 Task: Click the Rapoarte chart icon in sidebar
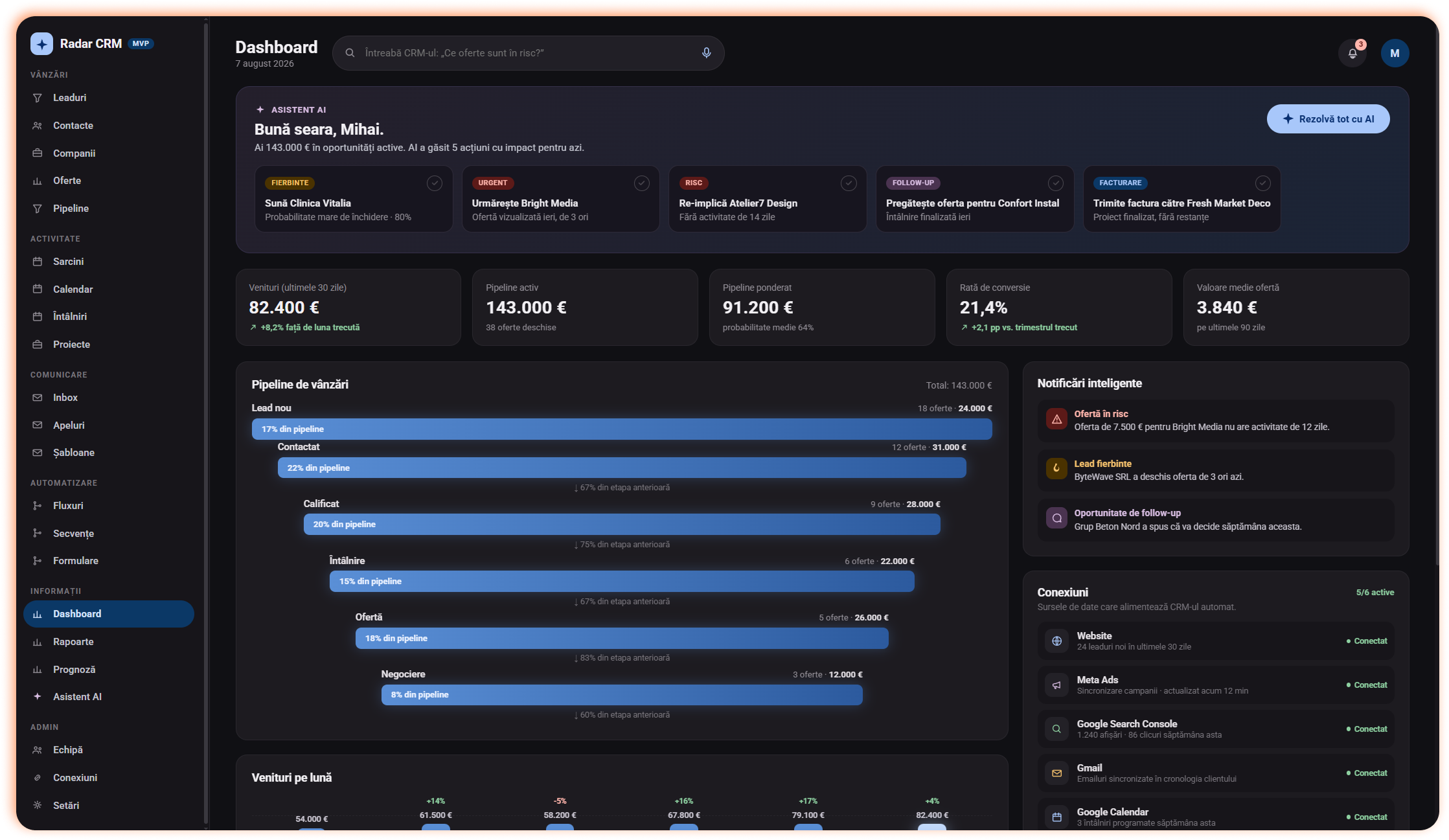coord(38,642)
